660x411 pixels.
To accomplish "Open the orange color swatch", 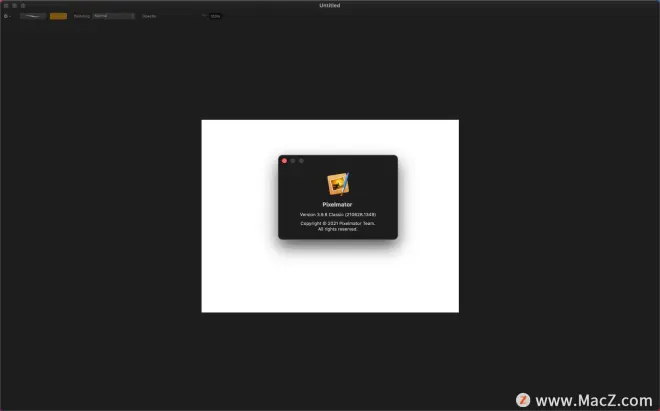I will pos(58,16).
